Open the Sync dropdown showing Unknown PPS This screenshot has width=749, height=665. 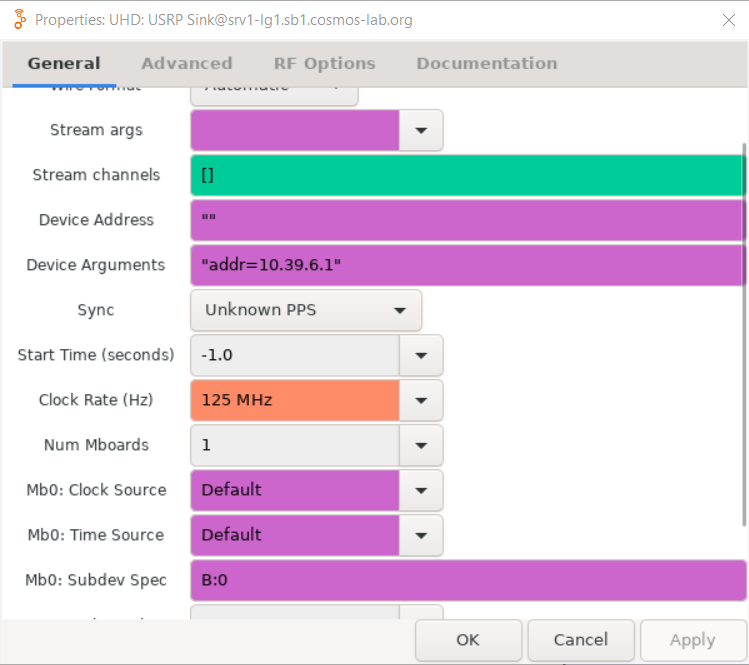click(306, 310)
